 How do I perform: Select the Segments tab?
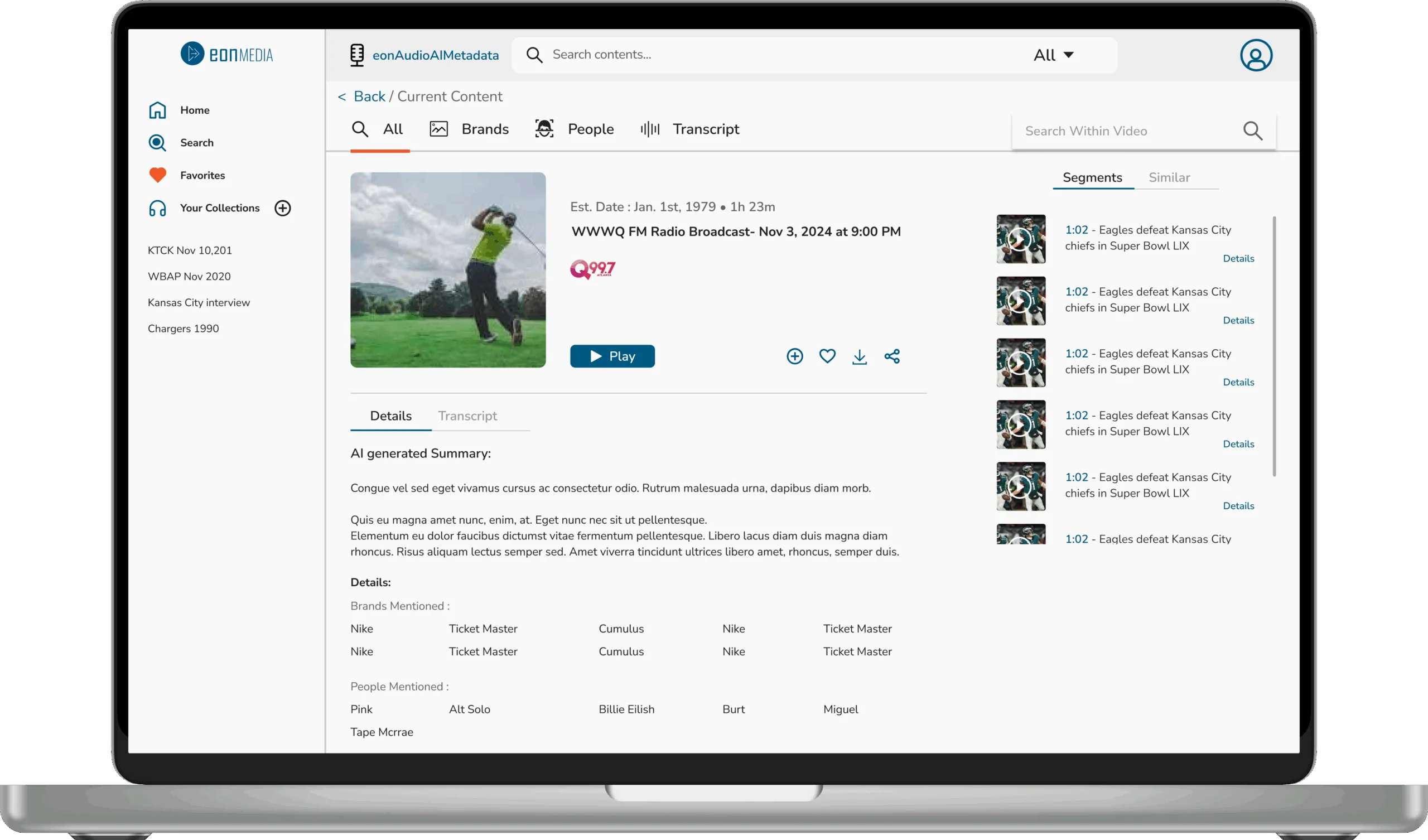1092,177
